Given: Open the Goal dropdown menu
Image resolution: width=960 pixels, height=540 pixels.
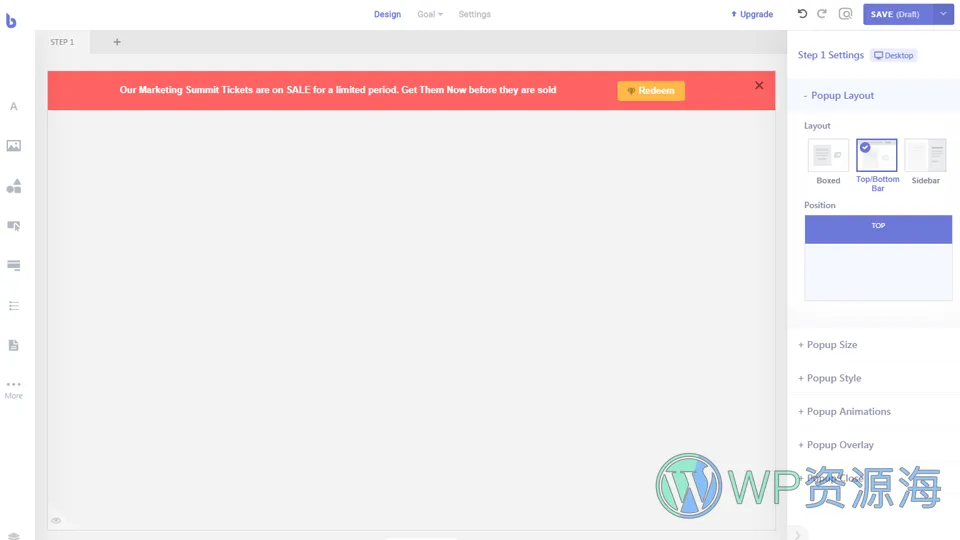Looking at the screenshot, I should point(430,14).
